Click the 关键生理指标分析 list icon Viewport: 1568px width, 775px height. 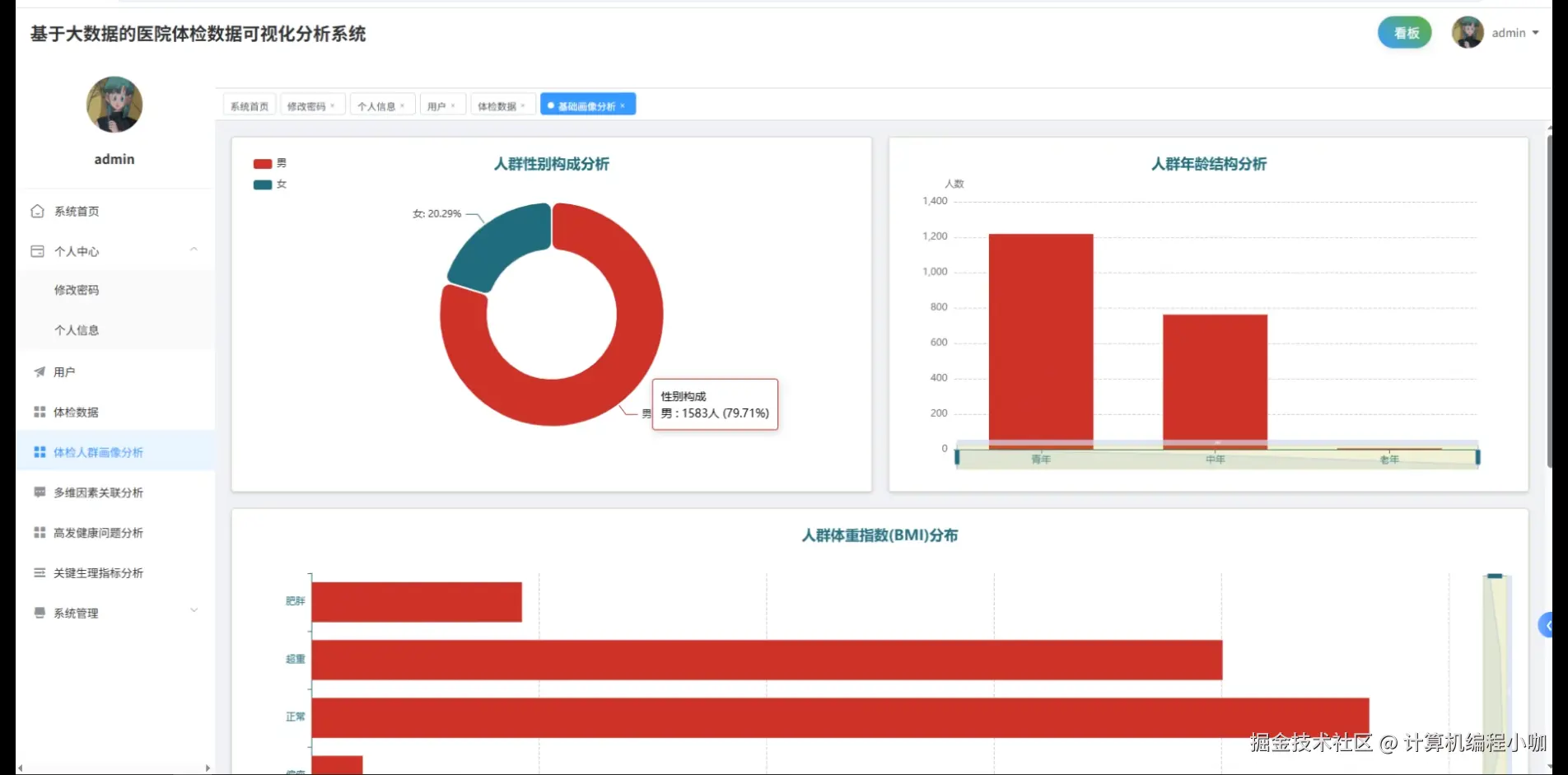pos(39,572)
